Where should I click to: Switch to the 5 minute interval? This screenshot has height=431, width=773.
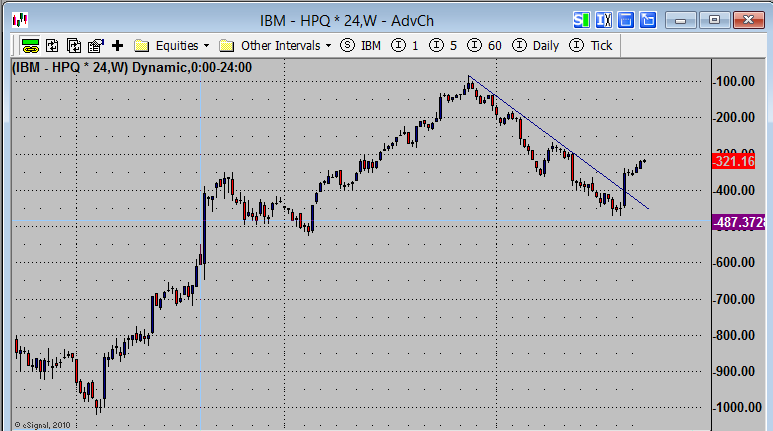[443, 46]
